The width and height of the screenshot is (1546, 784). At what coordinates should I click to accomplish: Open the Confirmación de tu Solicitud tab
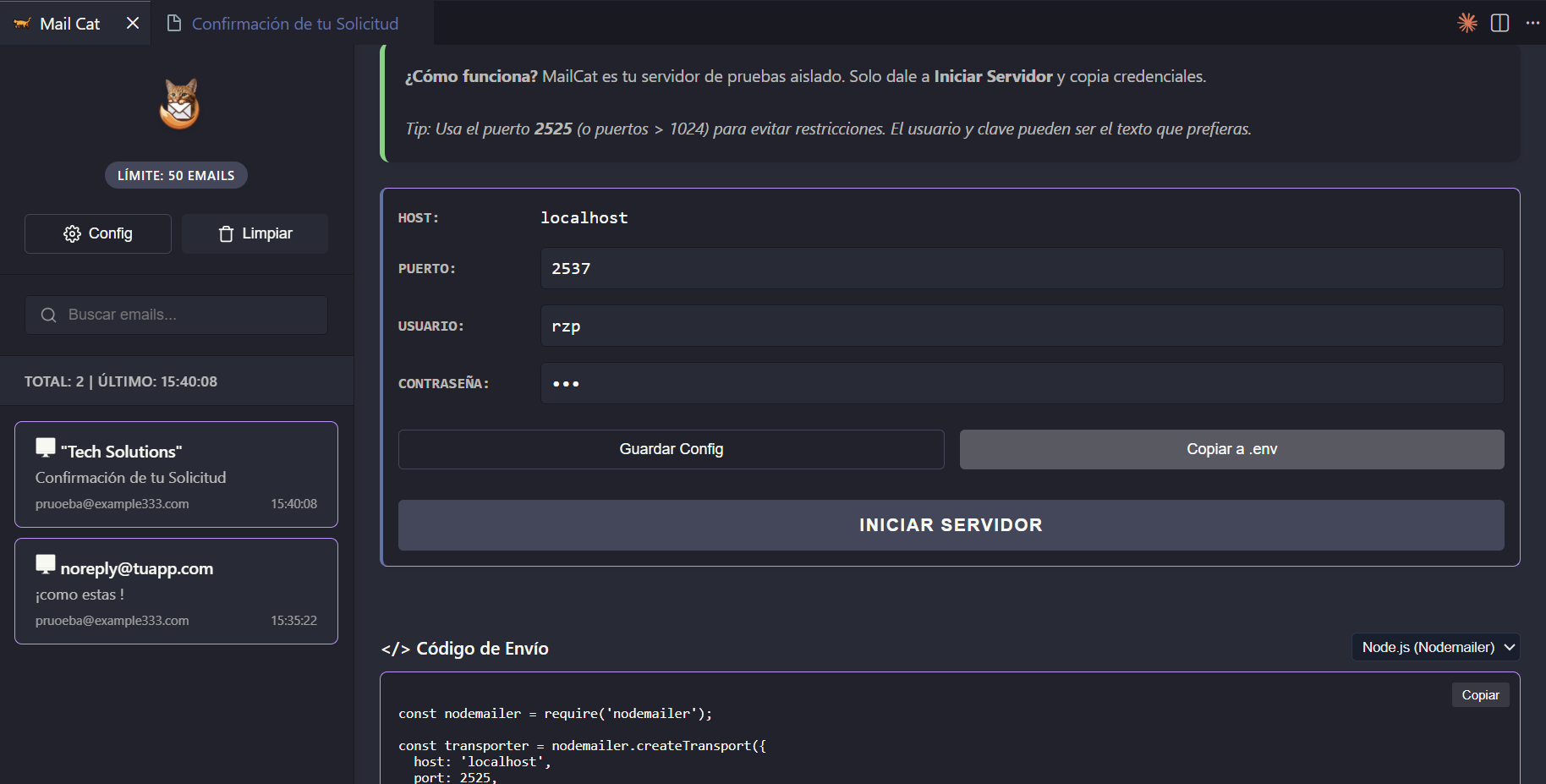click(x=294, y=24)
